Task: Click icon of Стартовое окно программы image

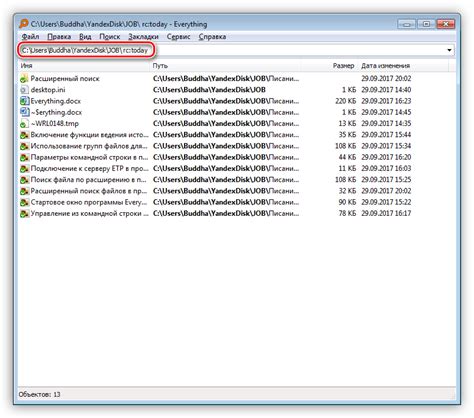Action: point(24,202)
